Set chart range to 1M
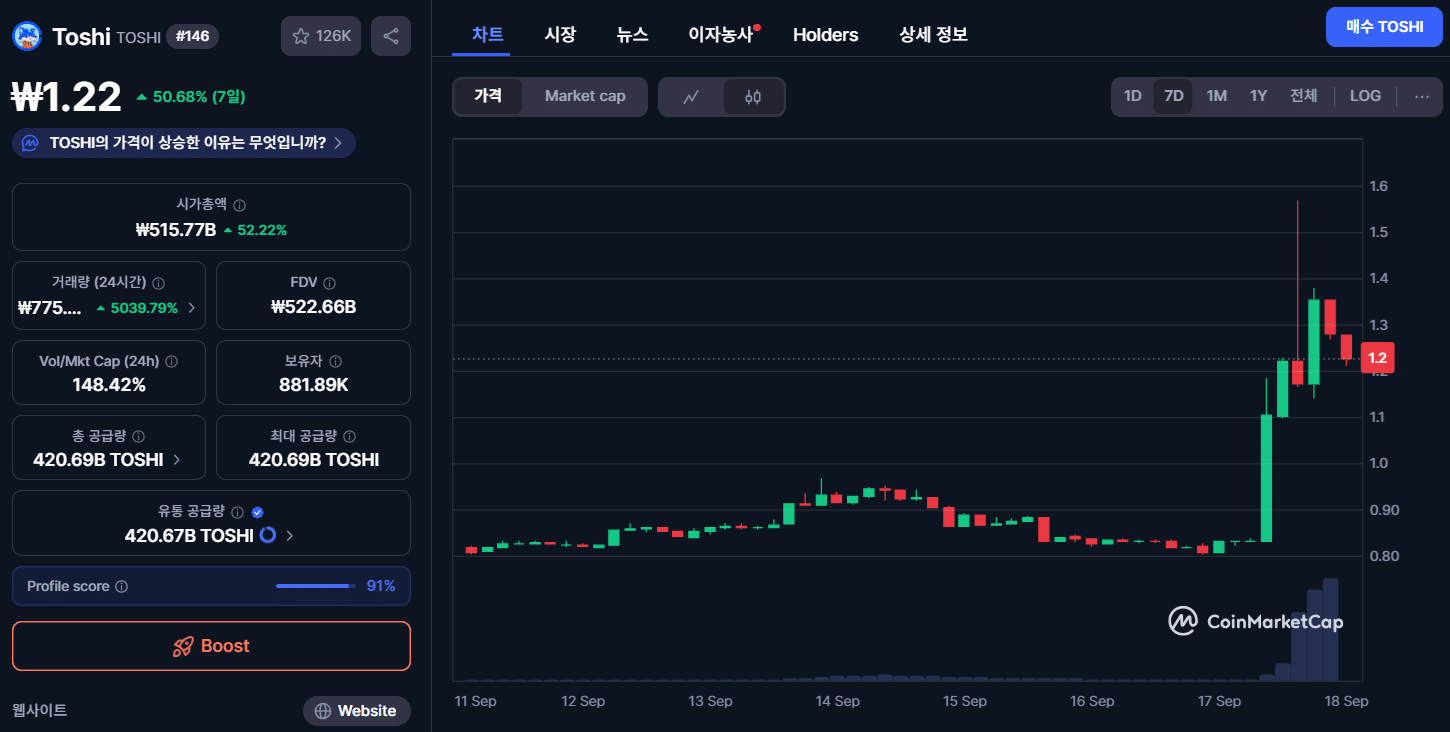This screenshot has width=1450, height=732. 1216,96
